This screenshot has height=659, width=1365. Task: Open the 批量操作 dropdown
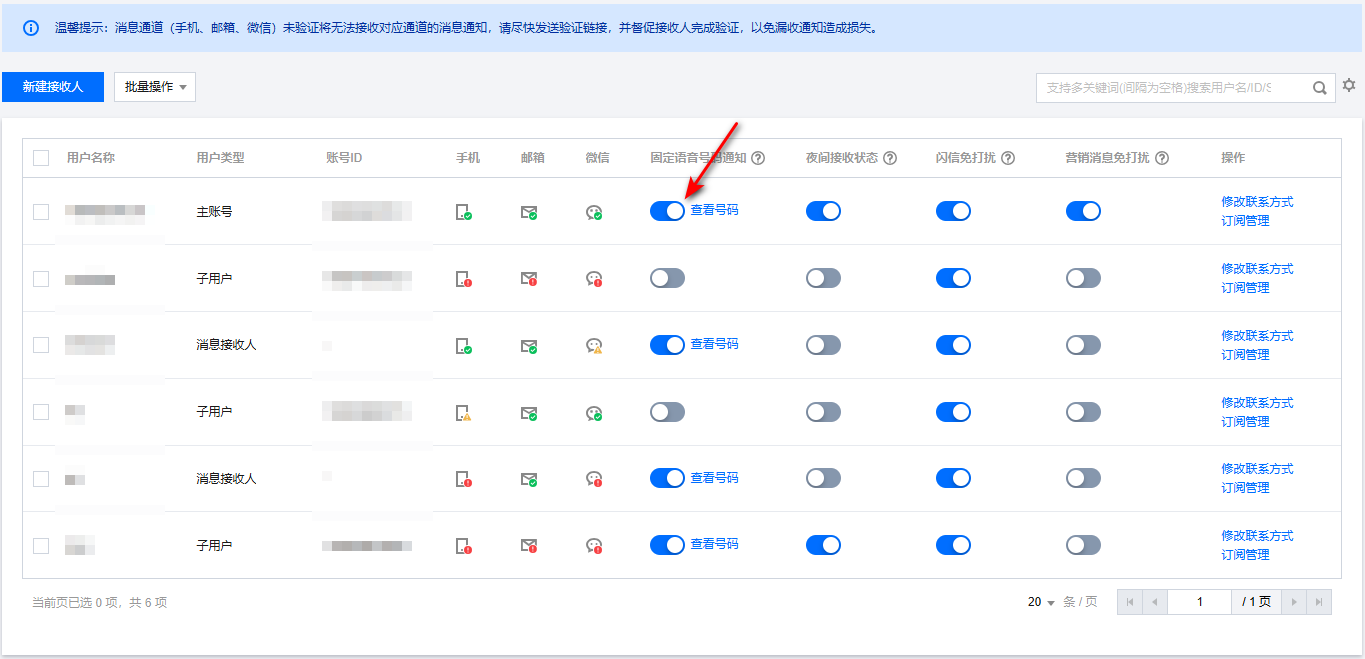155,87
